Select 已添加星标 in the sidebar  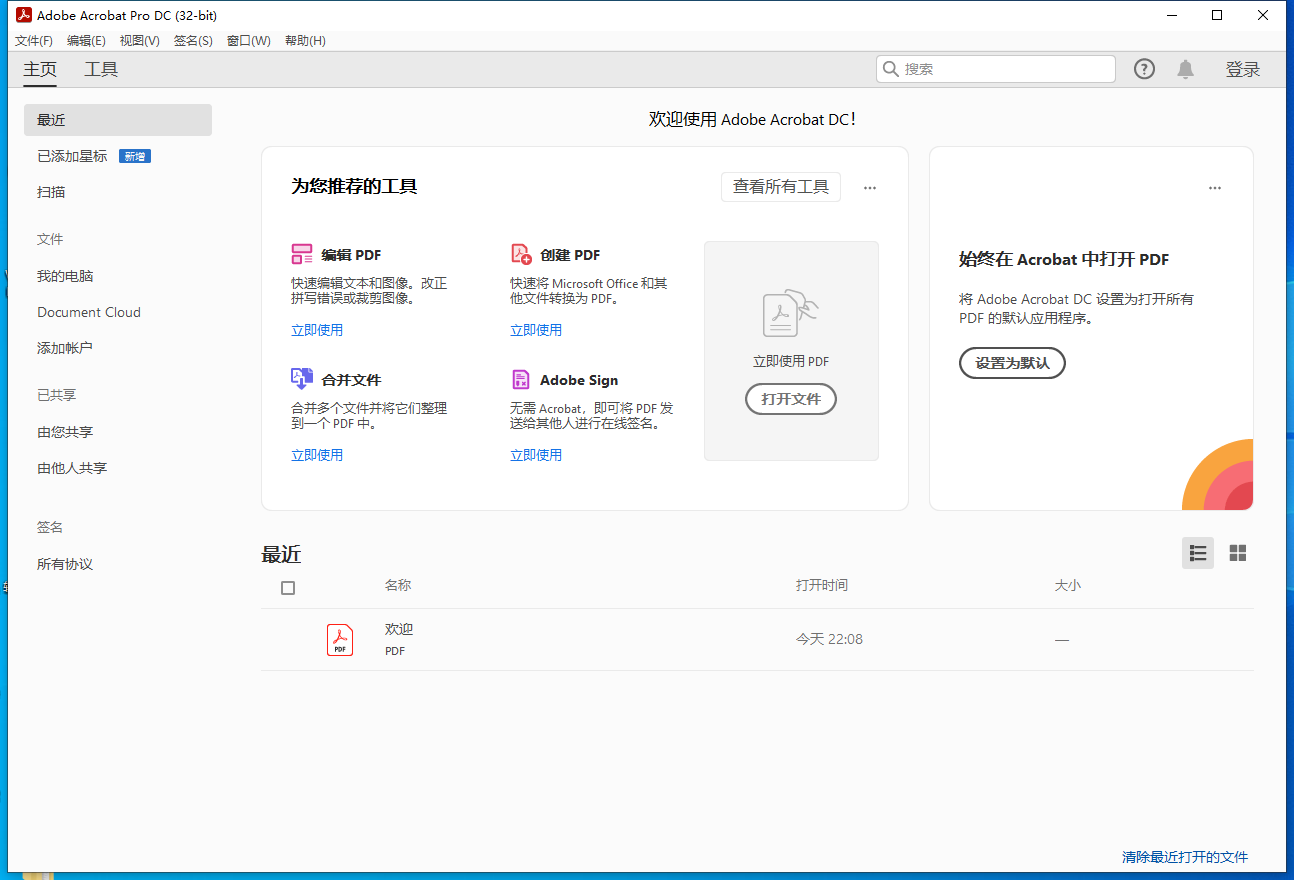[x=72, y=156]
